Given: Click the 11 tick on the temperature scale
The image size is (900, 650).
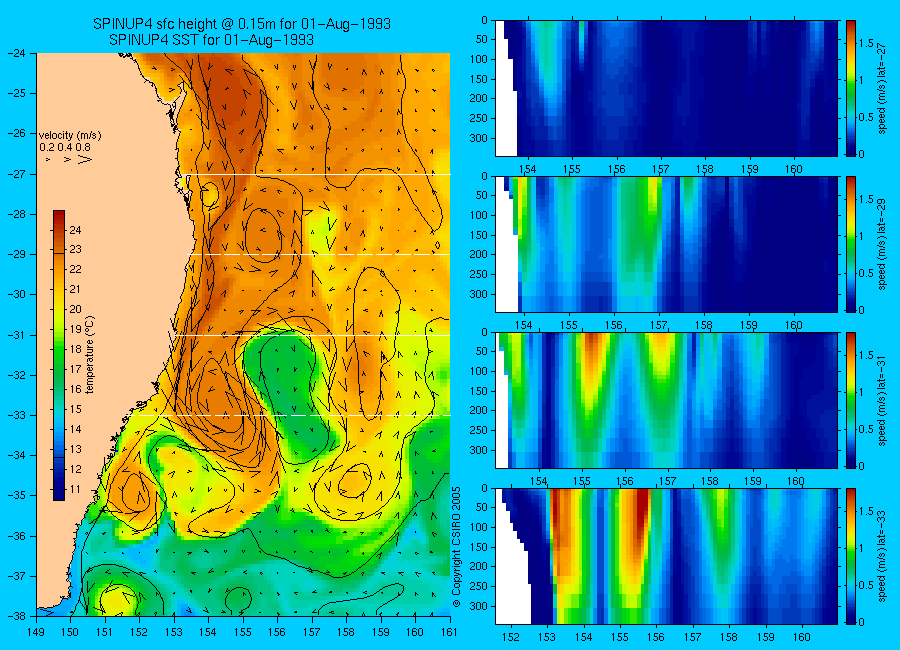Looking at the screenshot, I should pyautogui.click(x=75, y=489).
